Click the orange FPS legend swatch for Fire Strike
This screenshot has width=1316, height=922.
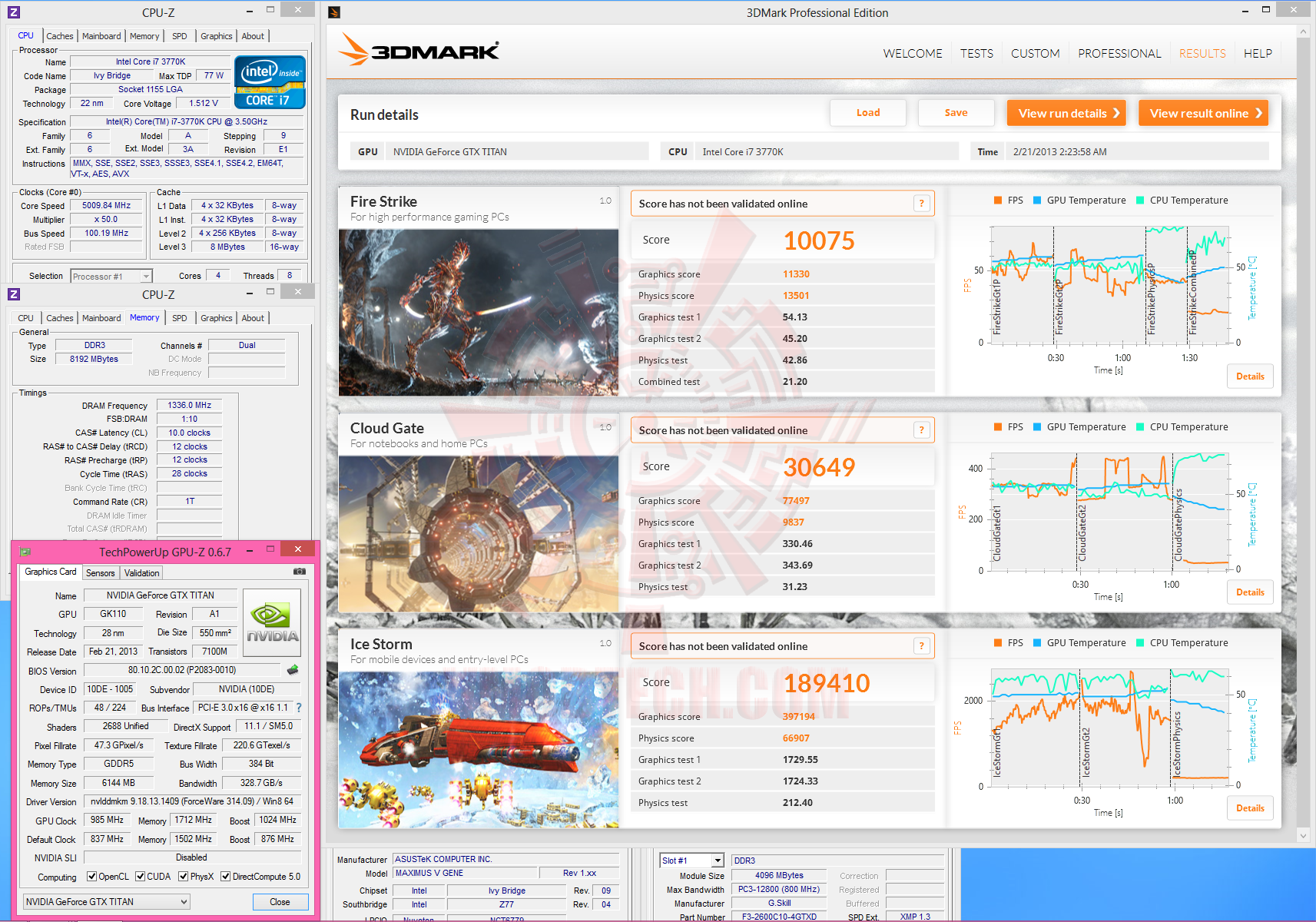tap(997, 201)
